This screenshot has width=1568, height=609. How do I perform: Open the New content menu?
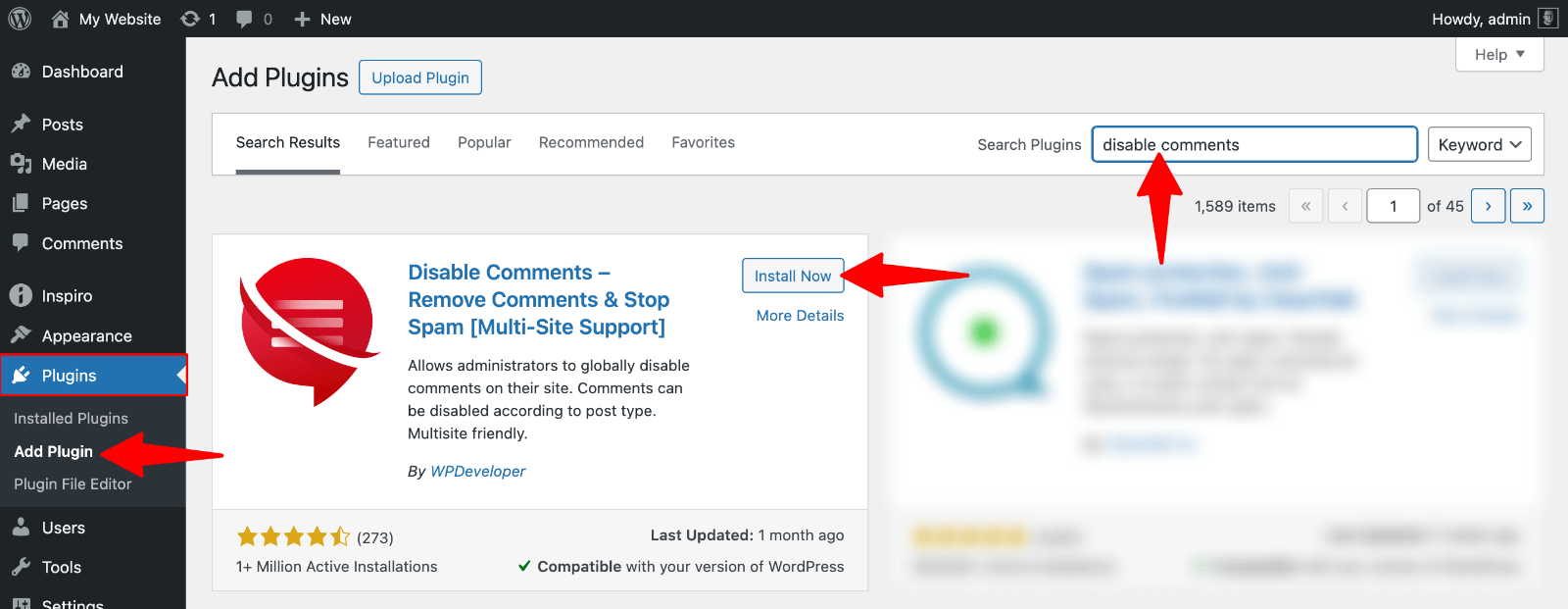322,19
